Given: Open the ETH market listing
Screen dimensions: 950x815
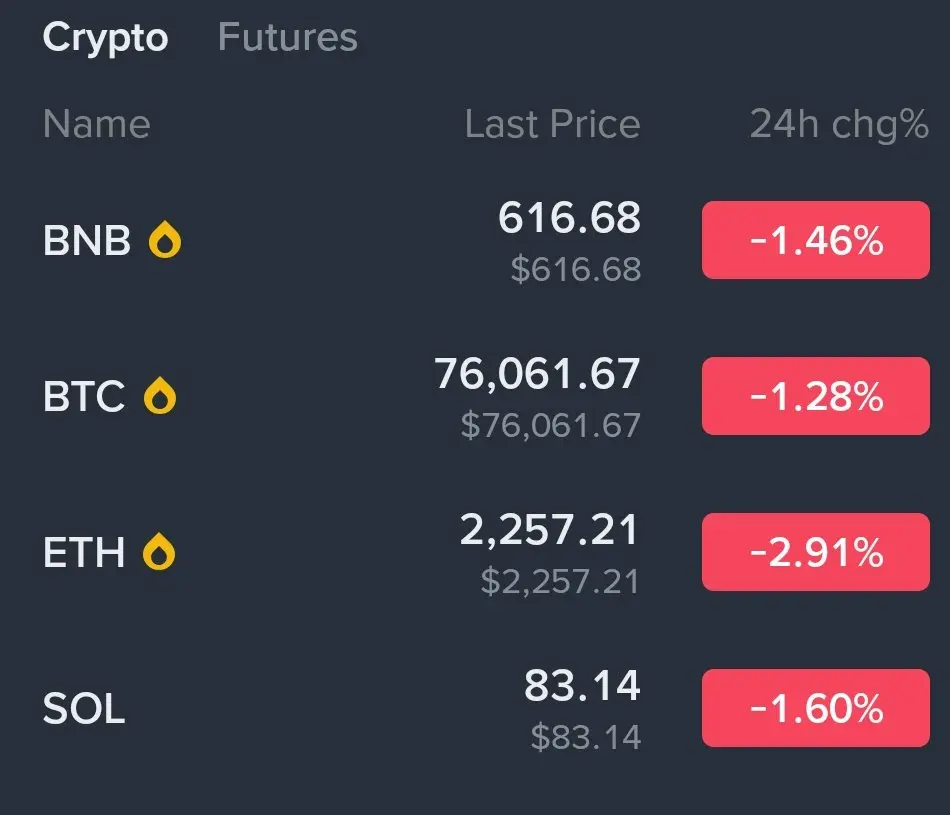Looking at the screenshot, I should tap(475, 552).
